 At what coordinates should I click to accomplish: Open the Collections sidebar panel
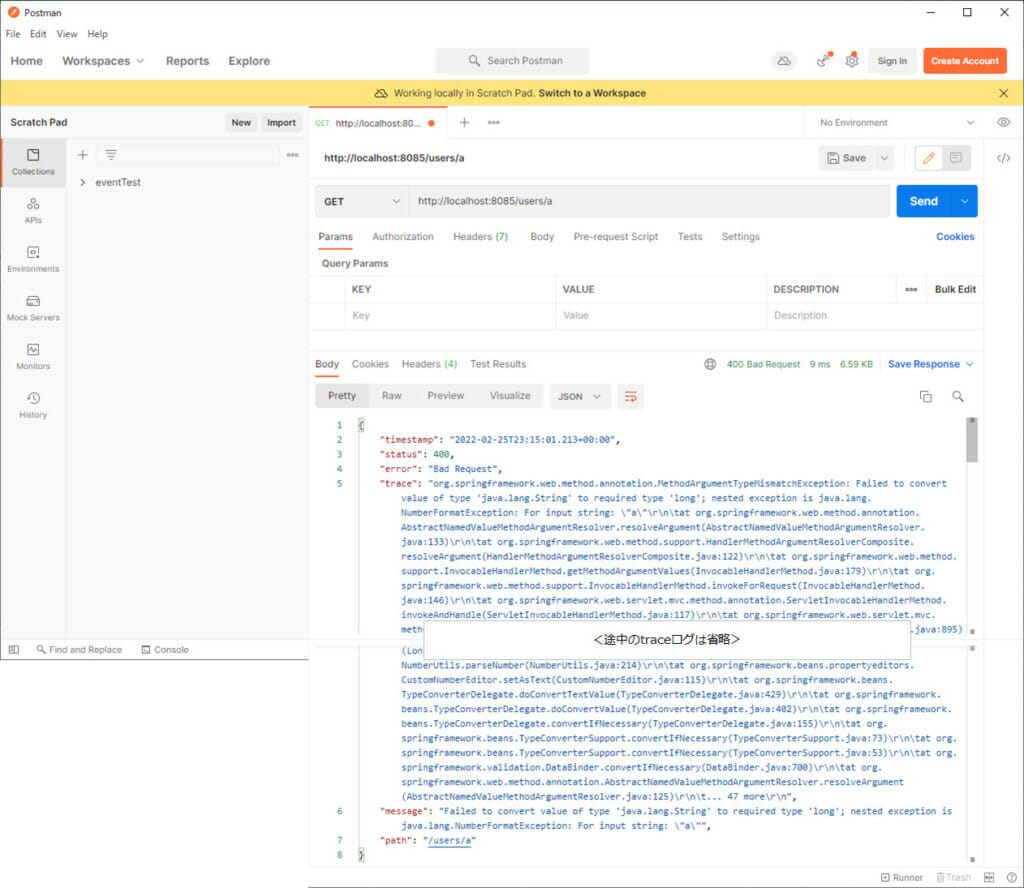[x=33, y=162]
